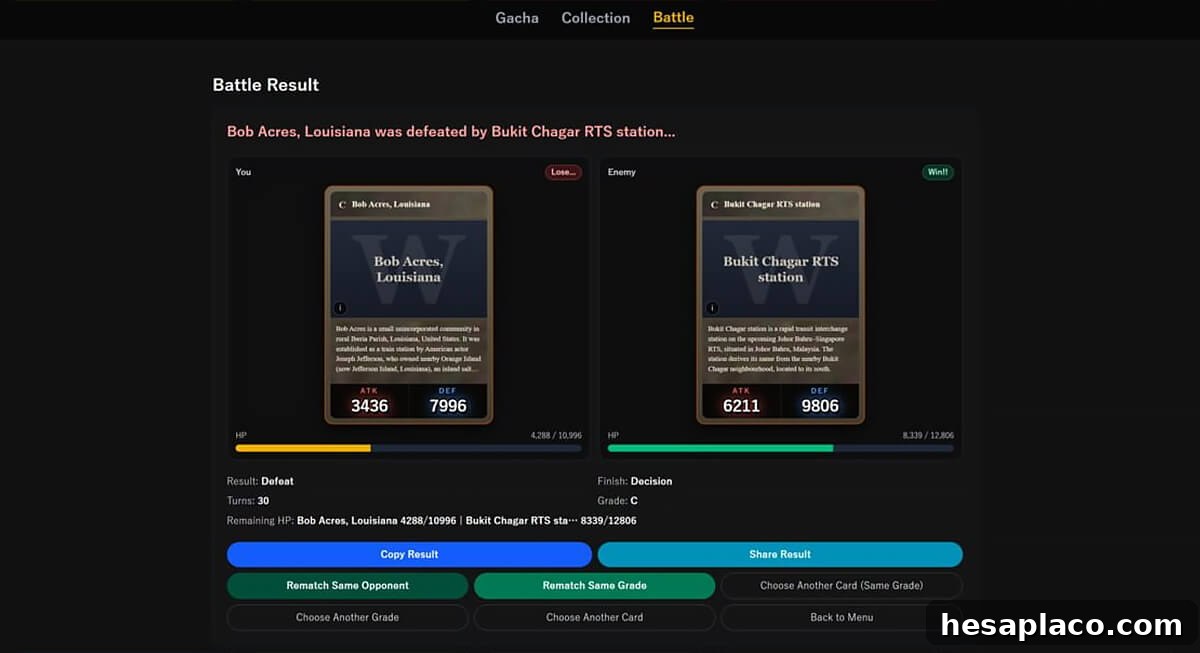Screen dimensions: 1200x653
Task: Click DEF value 7996
Action: (x=448, y=406)
